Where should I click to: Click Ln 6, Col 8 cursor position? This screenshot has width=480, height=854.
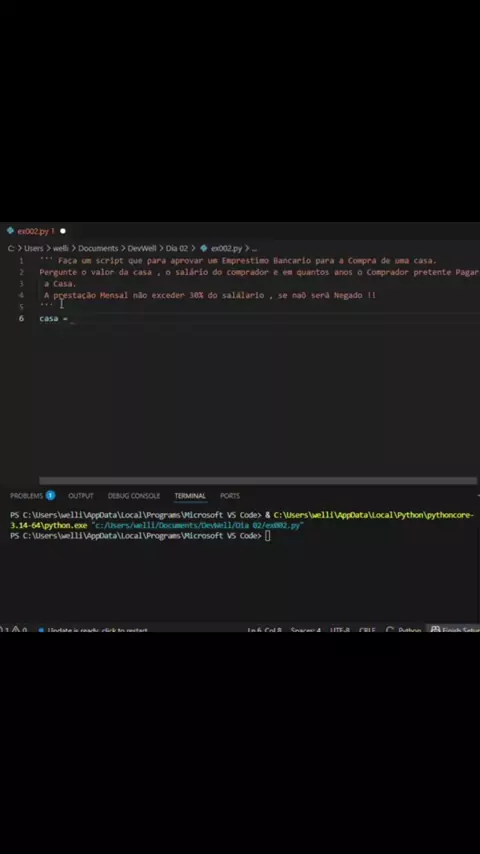click(x=264, y=630)
